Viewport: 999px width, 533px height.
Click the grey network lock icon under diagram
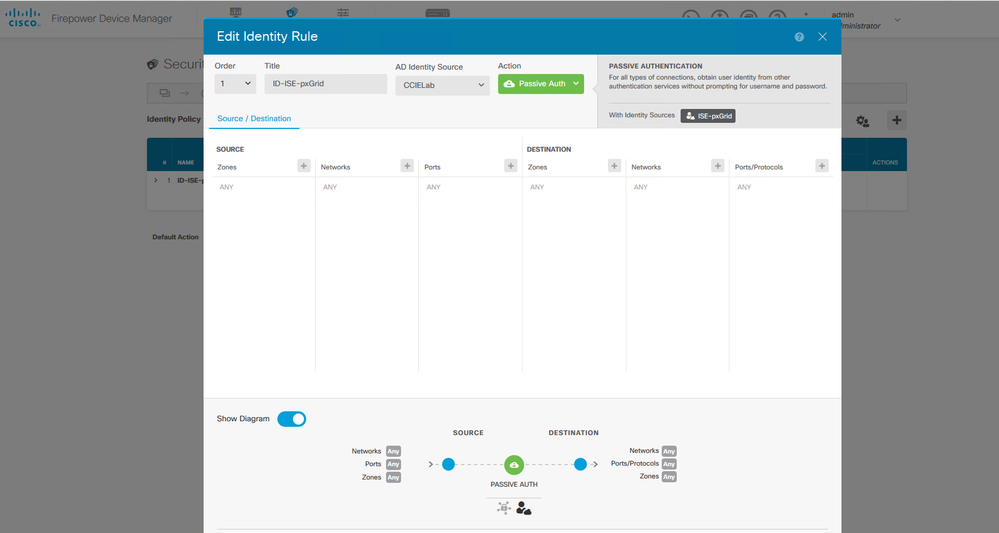pyautogui.click(x=503, y=508)
